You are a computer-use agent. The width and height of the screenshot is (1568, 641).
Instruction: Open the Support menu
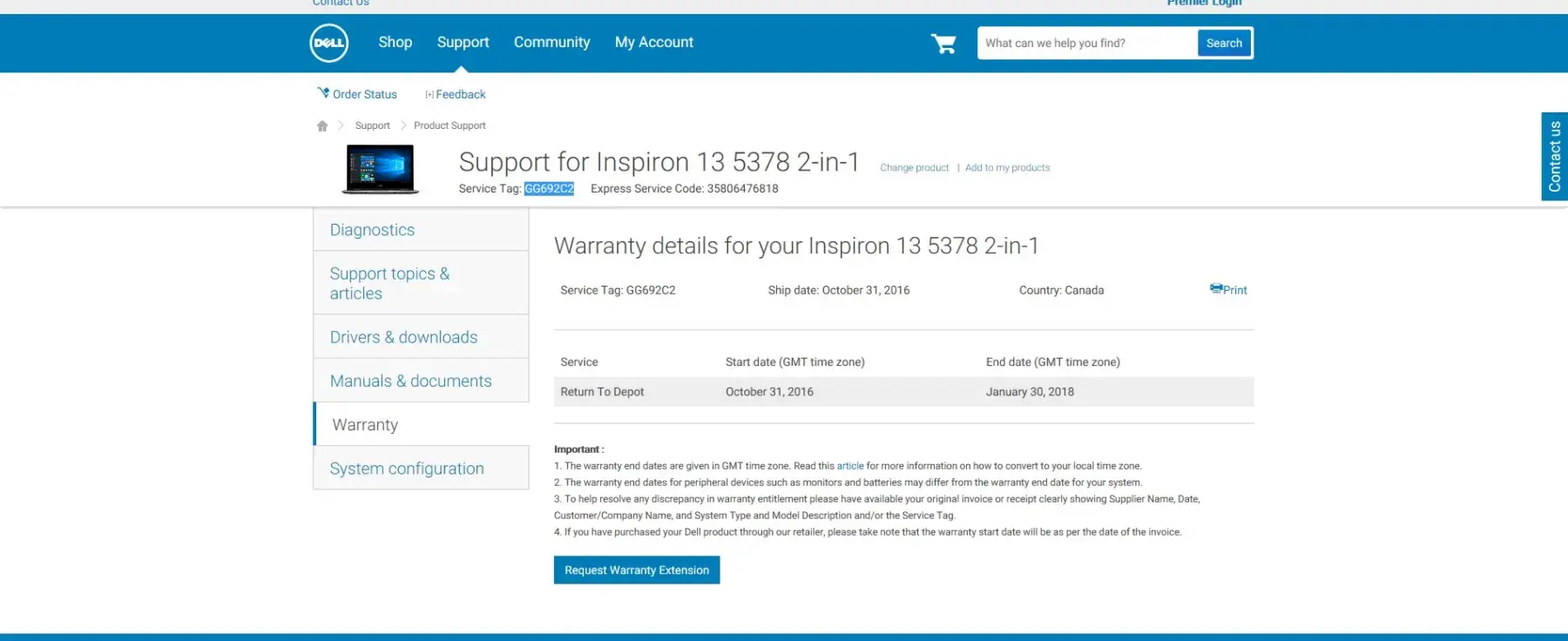[463, 43]
